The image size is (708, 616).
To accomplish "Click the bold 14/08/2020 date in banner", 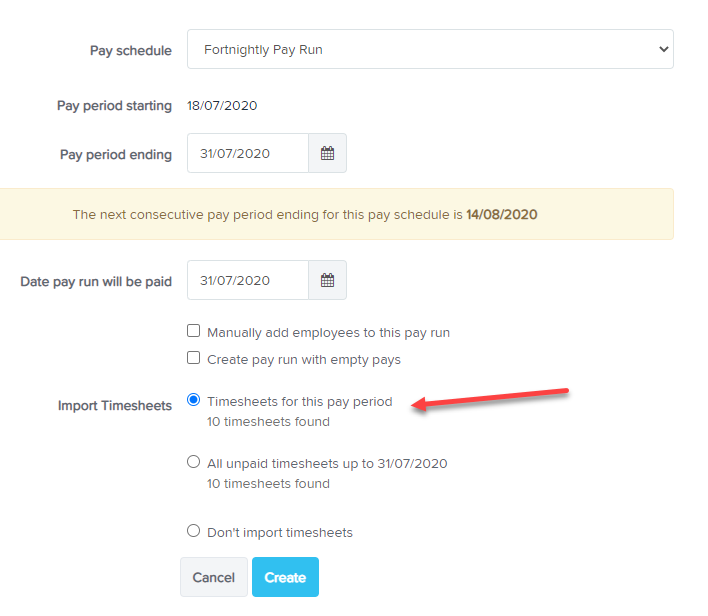I will (x=502, y=215).
